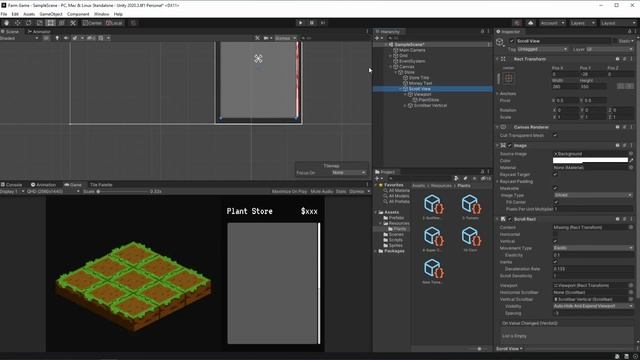Viewport: 640px width, 360px height.
Task: Click the GameObject cube icon in Inspector
Action: click(500, 42)
